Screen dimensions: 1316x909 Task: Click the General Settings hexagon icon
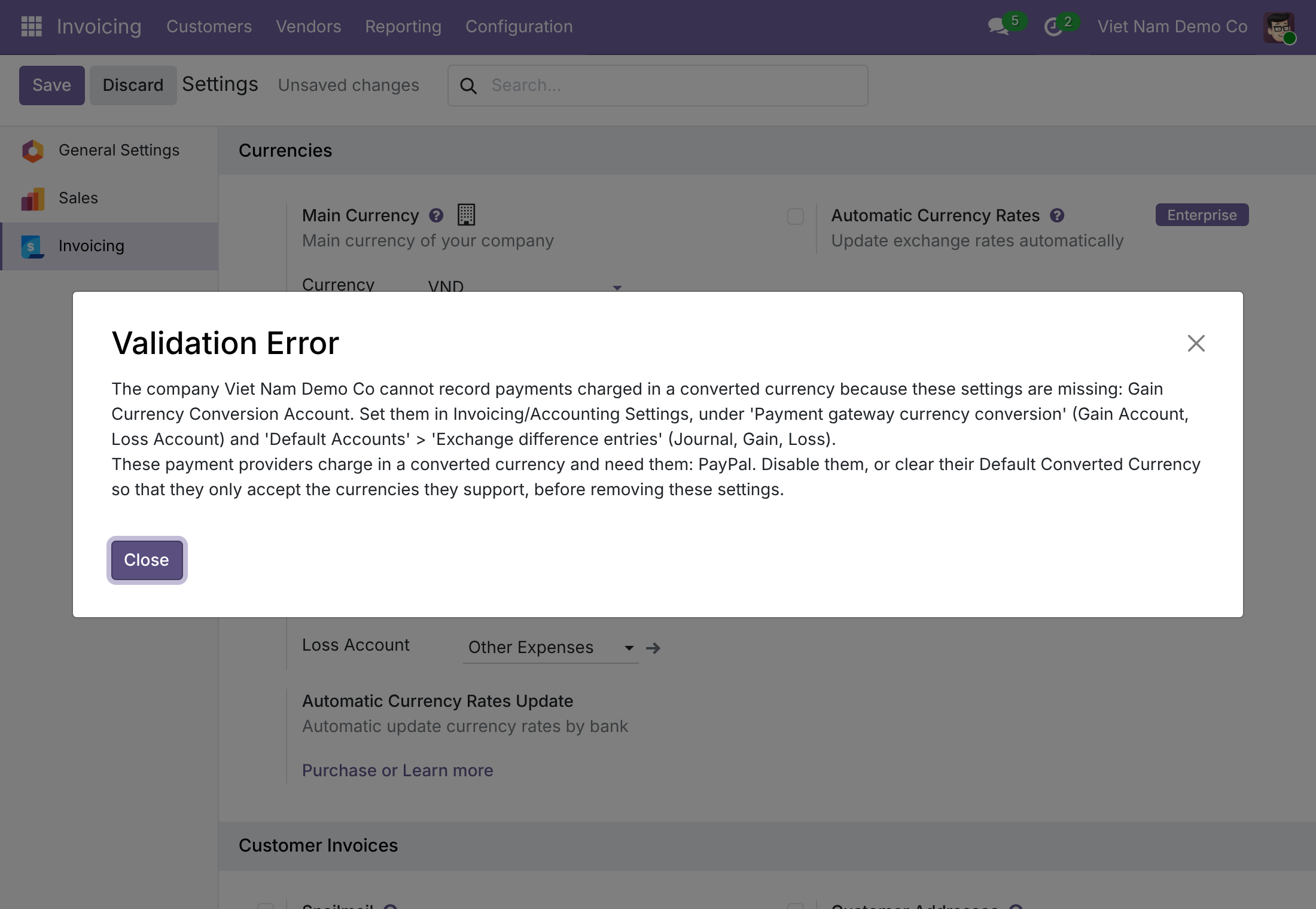coord(33,151)
